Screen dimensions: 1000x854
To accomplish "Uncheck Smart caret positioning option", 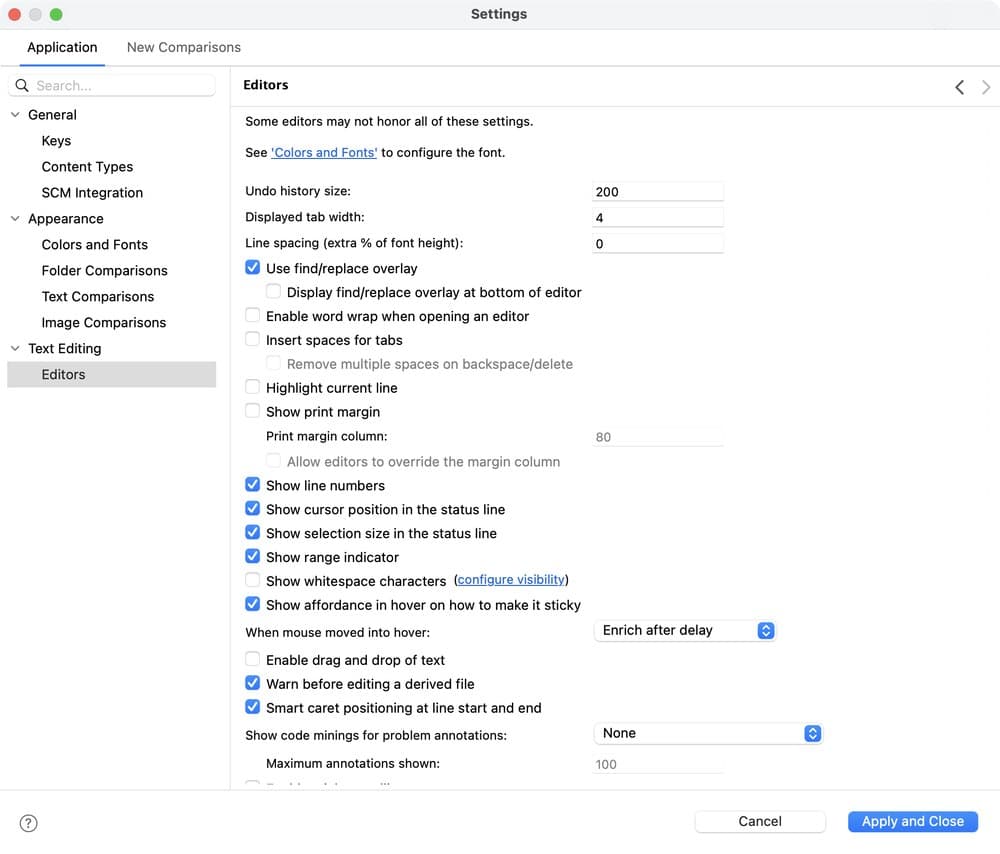I will pyautogui.click(x=253, y=707).
